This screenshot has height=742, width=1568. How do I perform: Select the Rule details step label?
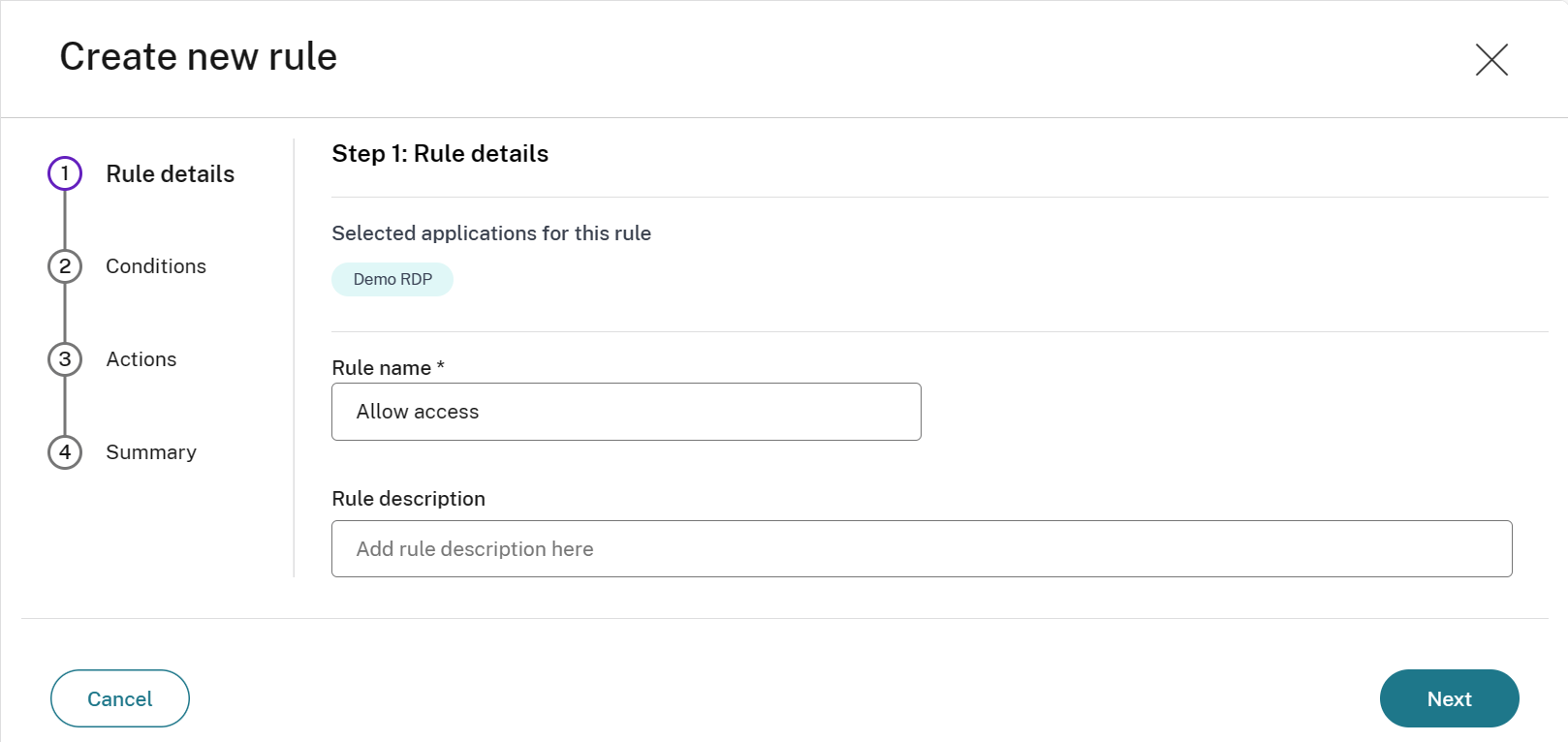tap(170, 174)
